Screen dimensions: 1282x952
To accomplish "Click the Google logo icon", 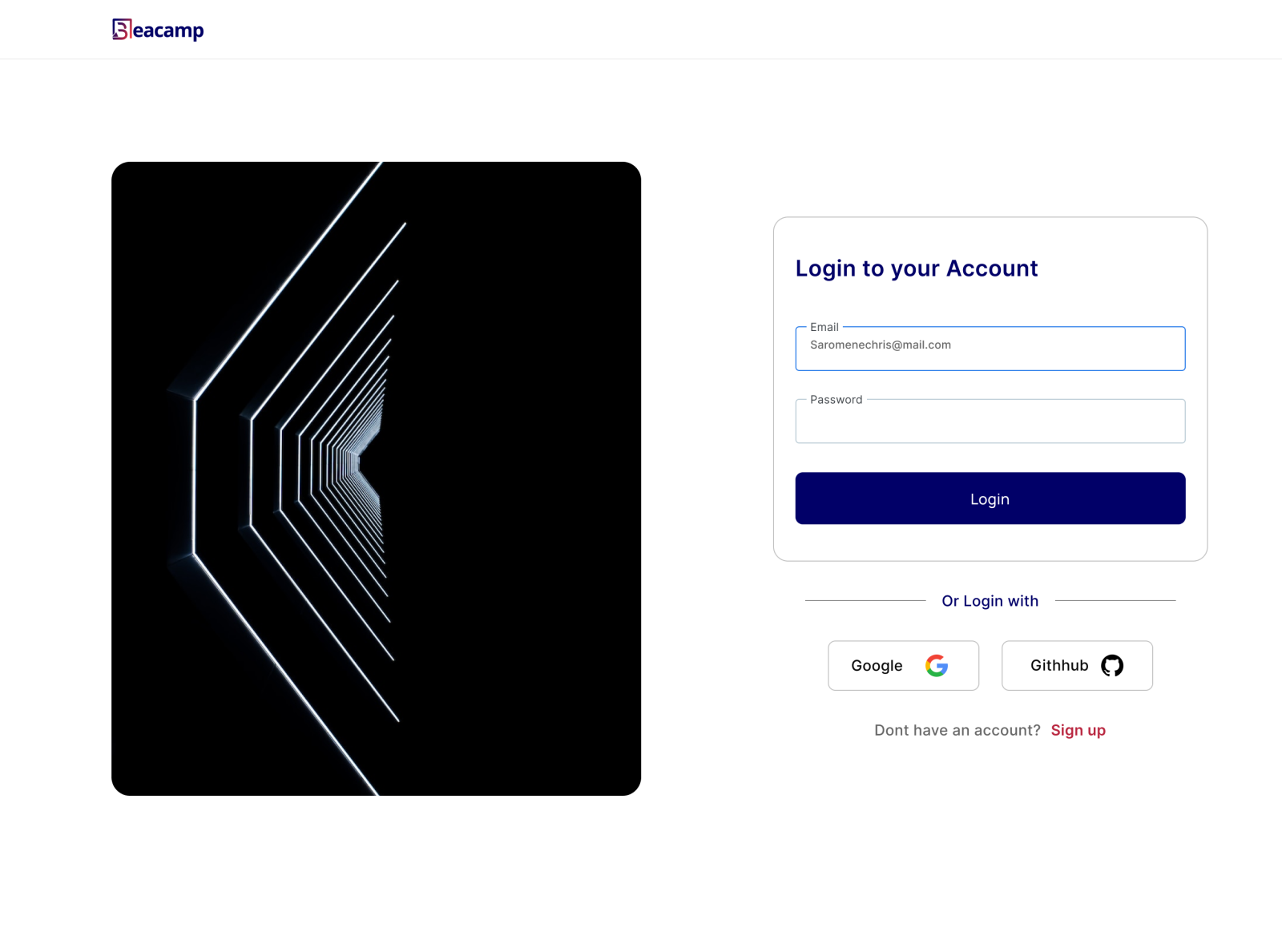I will pyautogui.click(x=937, y=665).
